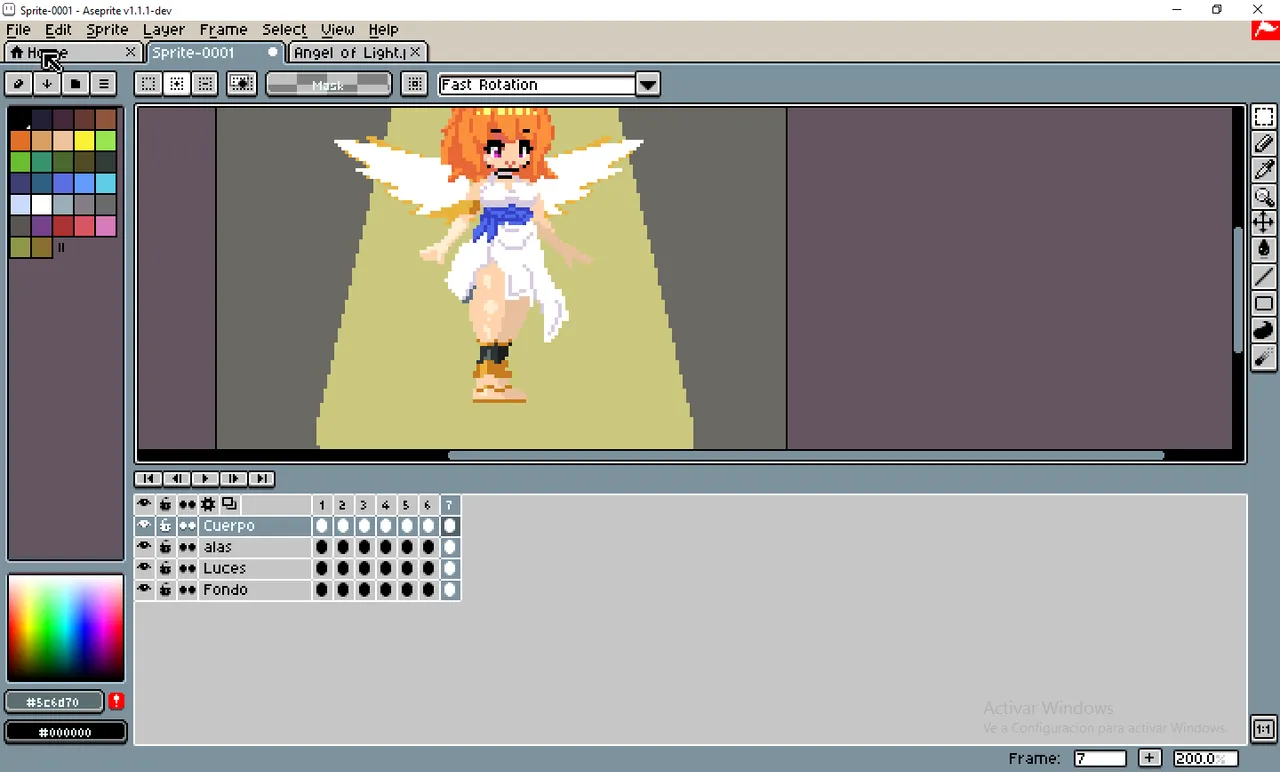Pick the yellow palette swatch
This screenshot has width=1280, height=772.
click(84, 141)
